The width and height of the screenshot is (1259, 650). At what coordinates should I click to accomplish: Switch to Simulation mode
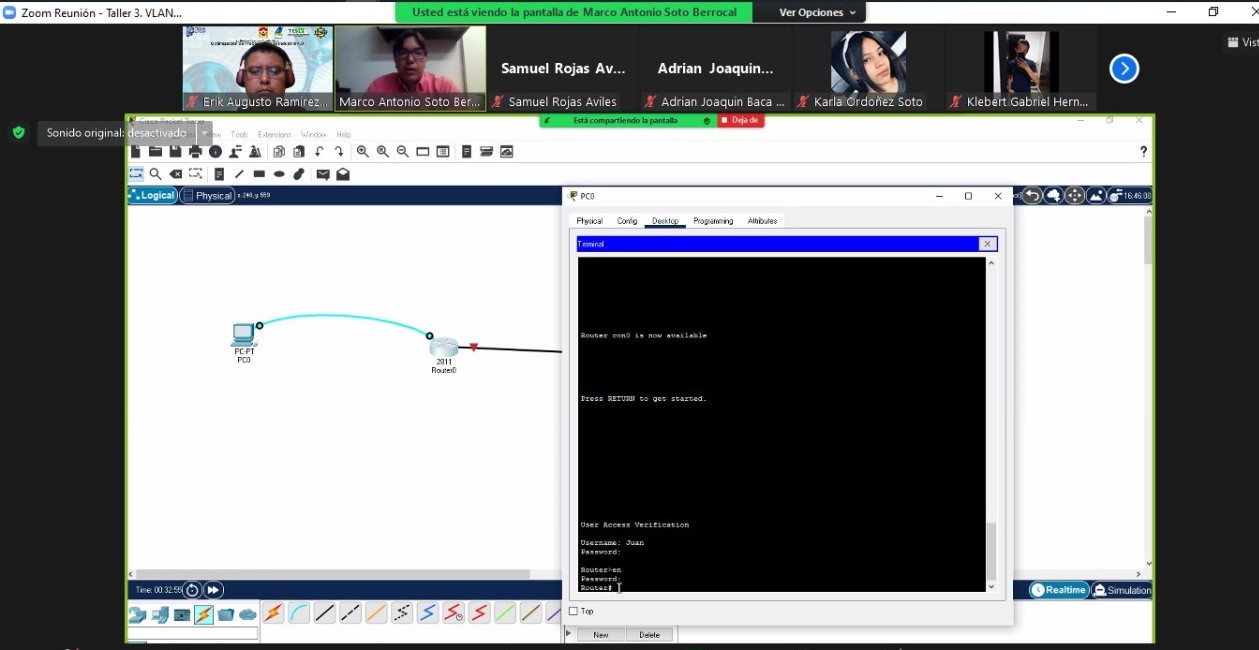point(1122,590)
